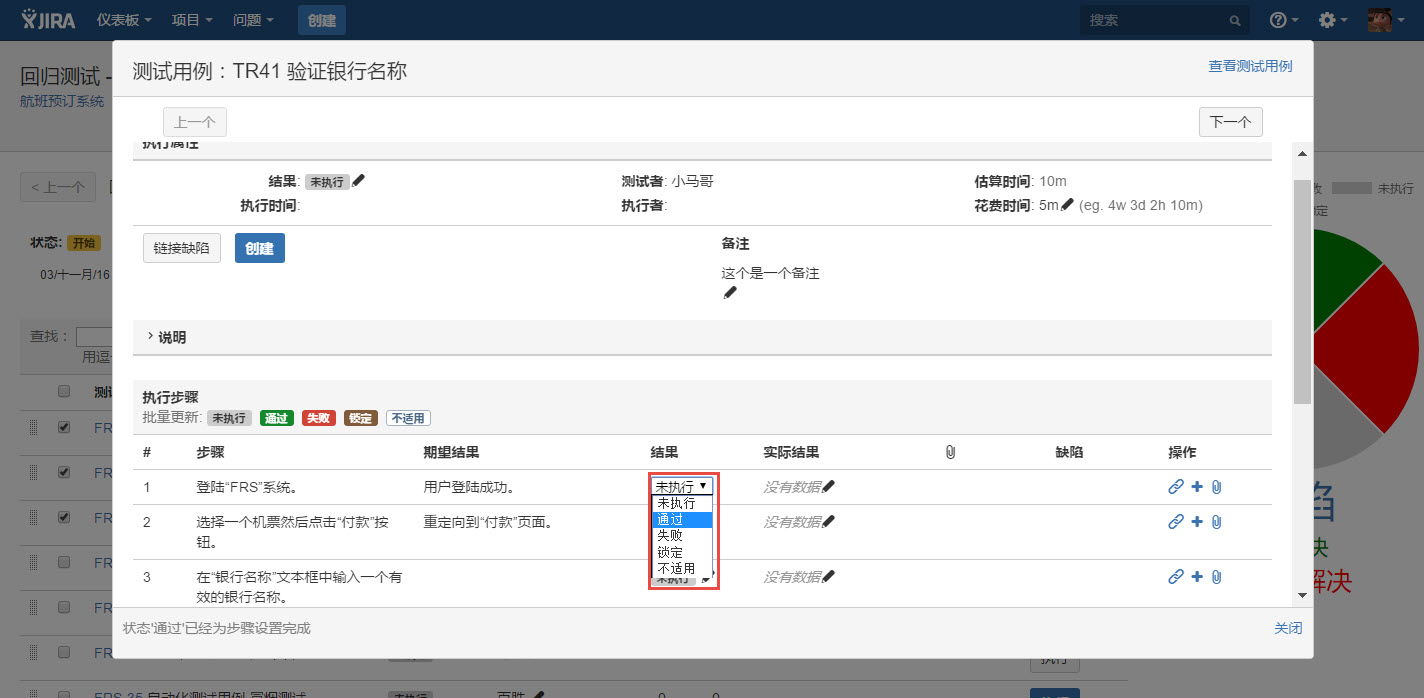Click attachment header icon in steps table
Image resolution: width=1424 pixels, height=698 pixels.
pos(950,452)
